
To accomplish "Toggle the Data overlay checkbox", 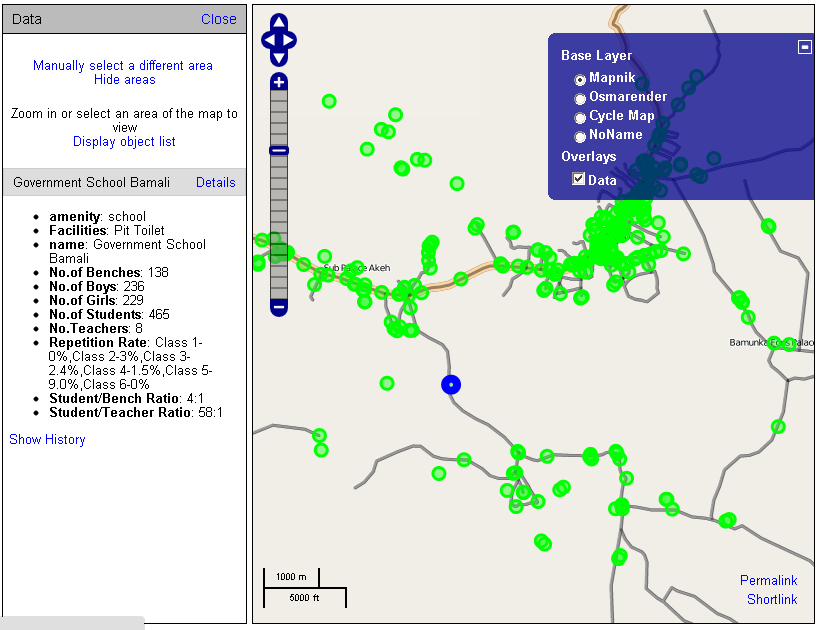I will tap(578, 179).
